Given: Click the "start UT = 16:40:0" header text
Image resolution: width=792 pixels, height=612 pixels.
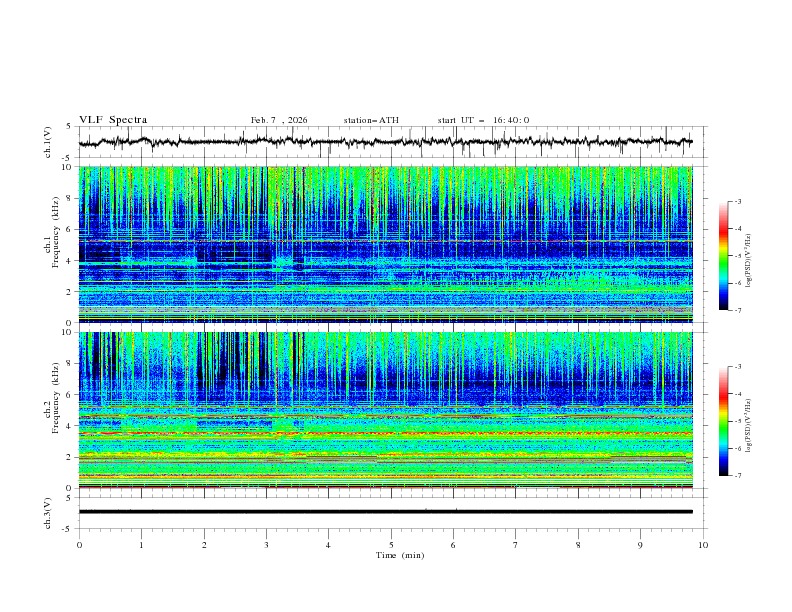Looking at the screenshot, I should click(483, 120).
